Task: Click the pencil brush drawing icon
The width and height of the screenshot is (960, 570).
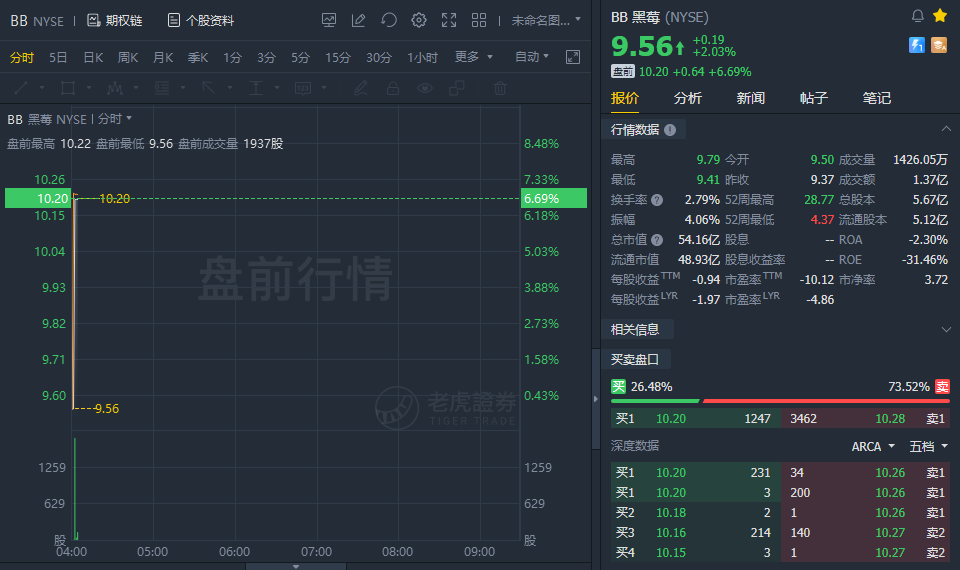Action: coord(361,88)
